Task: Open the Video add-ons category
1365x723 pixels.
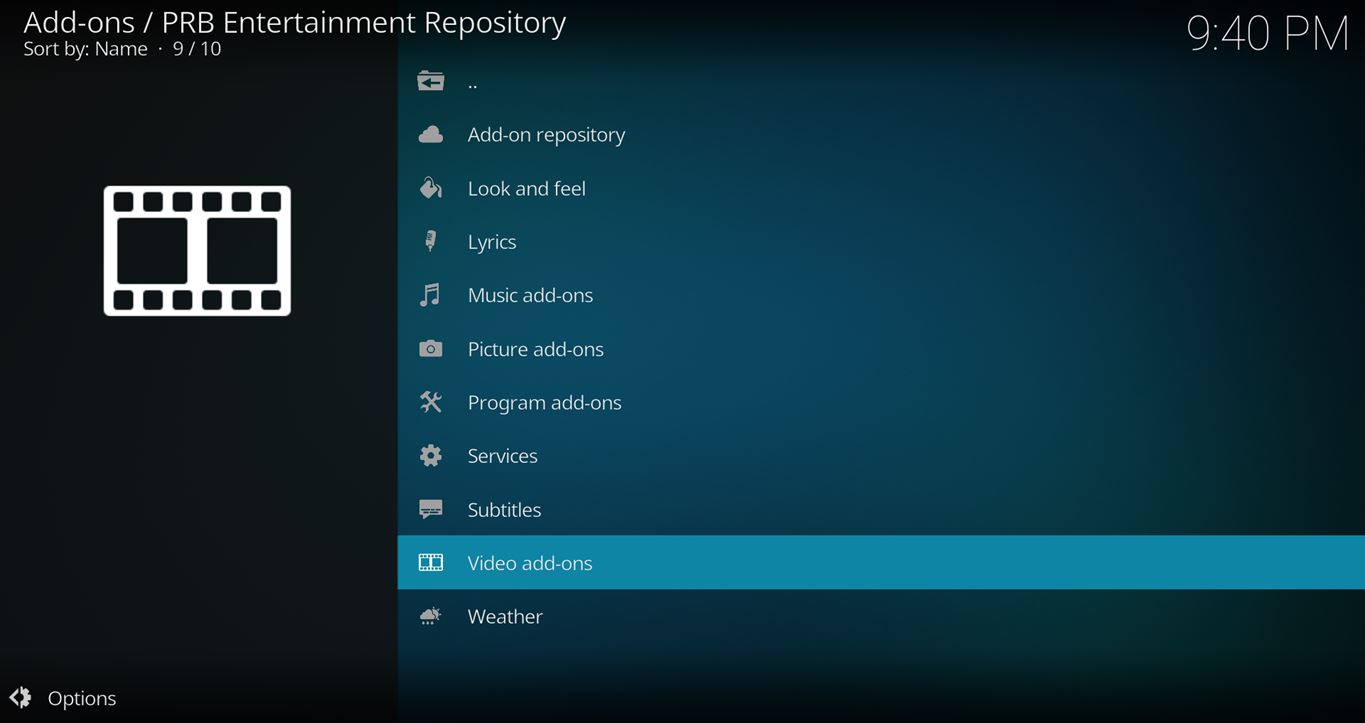Action: click(x=530, y=563)
